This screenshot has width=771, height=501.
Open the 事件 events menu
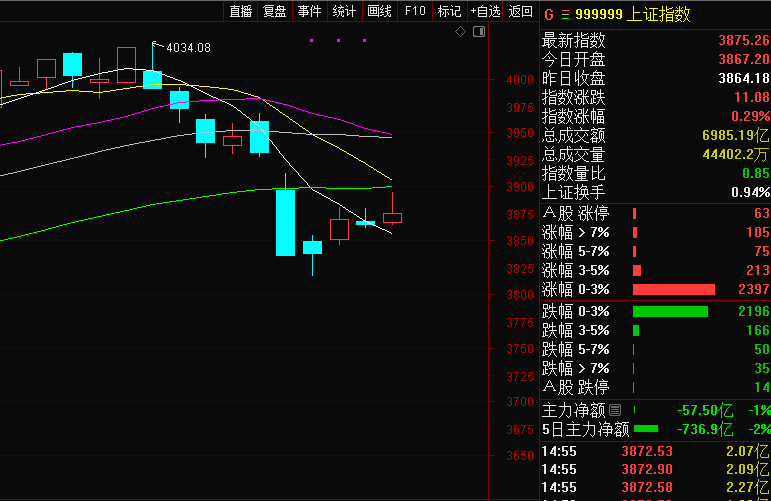(310, 11)
